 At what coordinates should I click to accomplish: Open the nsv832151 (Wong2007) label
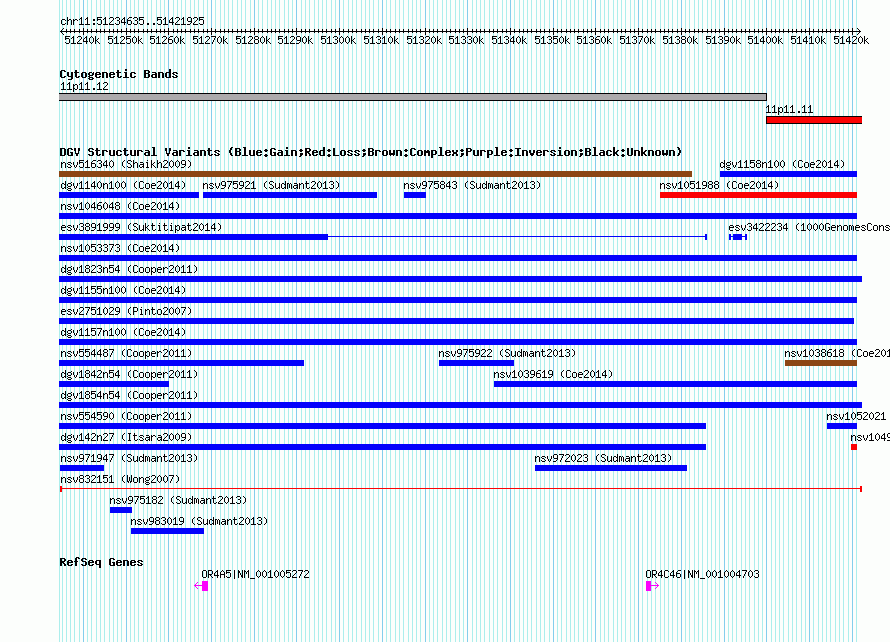click(120, 480)
